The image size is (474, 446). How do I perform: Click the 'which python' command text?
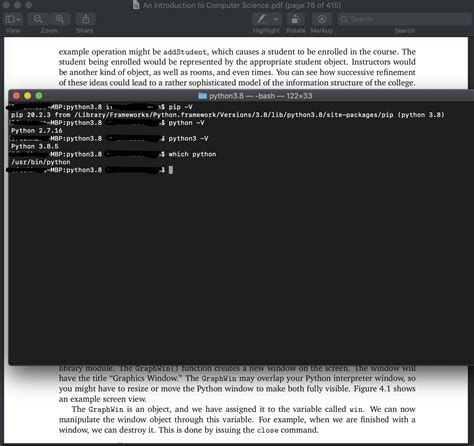(192, 154)
